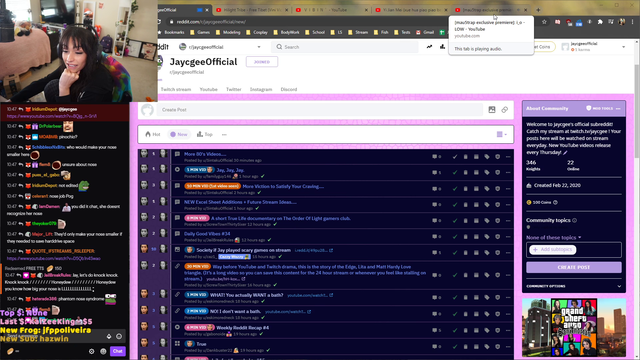Approve 'More 80's Videos' post with checkmark

(455, 156)
